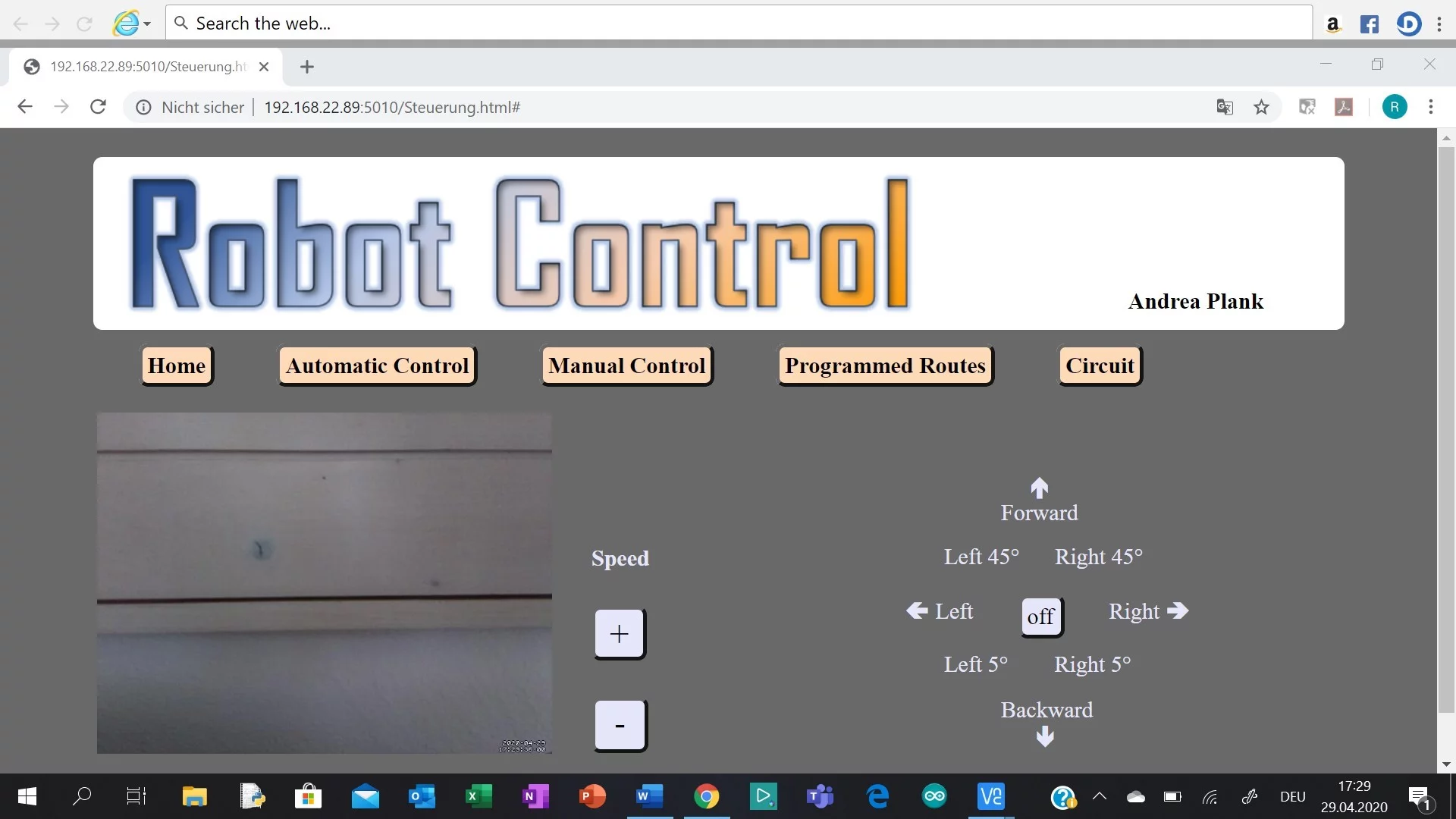
Task: Increase speed with the plus button
Action: [619, 633]
